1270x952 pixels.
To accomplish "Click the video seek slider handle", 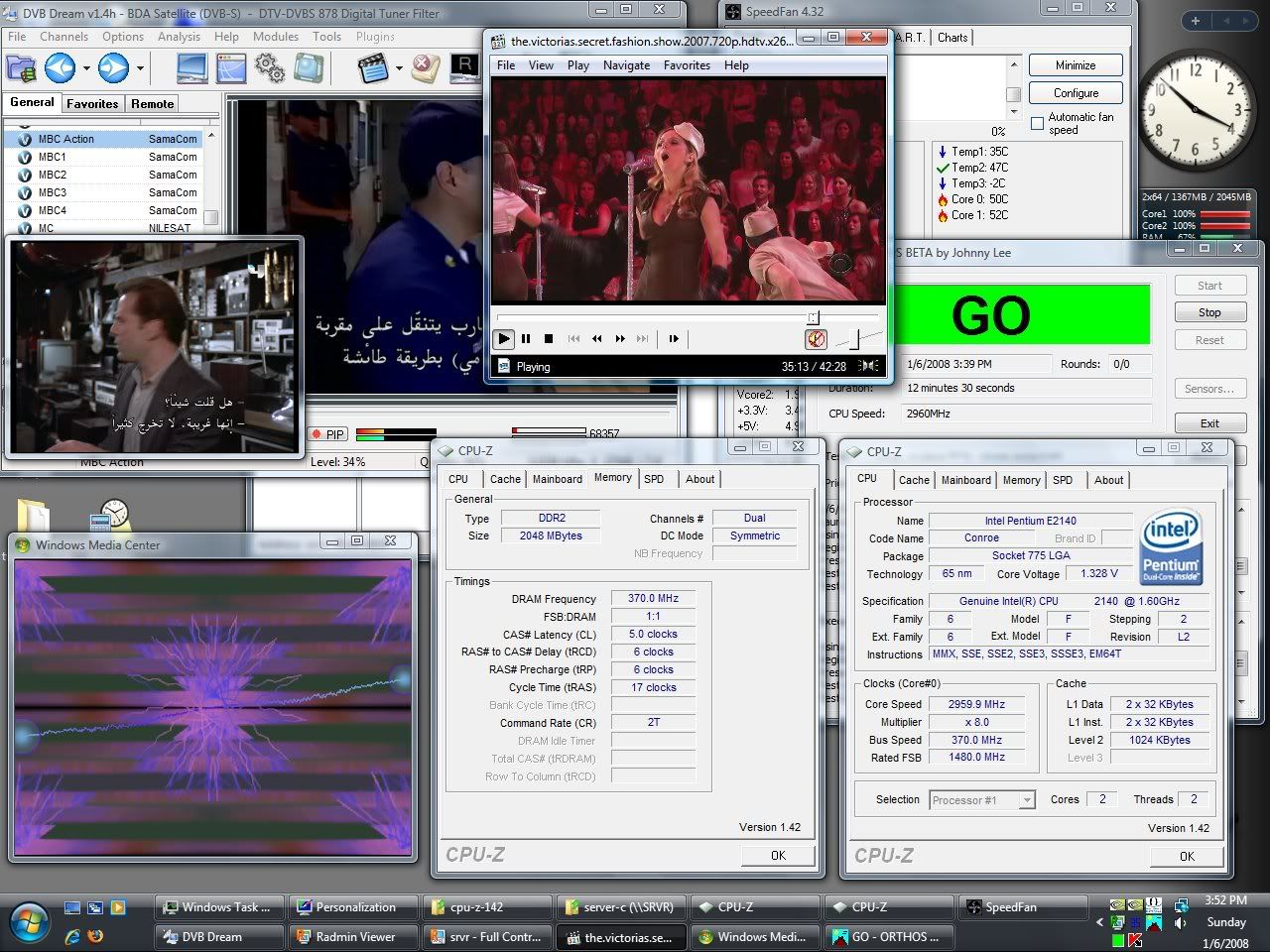I will tap(813, 317).
